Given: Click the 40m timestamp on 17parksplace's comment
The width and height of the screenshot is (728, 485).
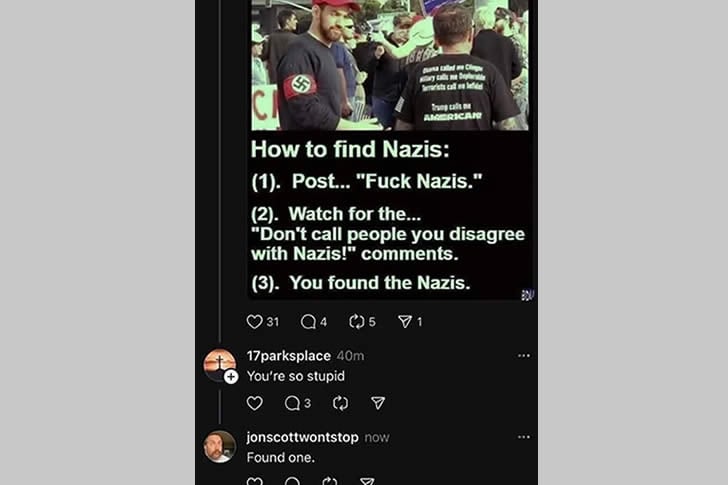Looking at the screenshot, I should [350, 356].
